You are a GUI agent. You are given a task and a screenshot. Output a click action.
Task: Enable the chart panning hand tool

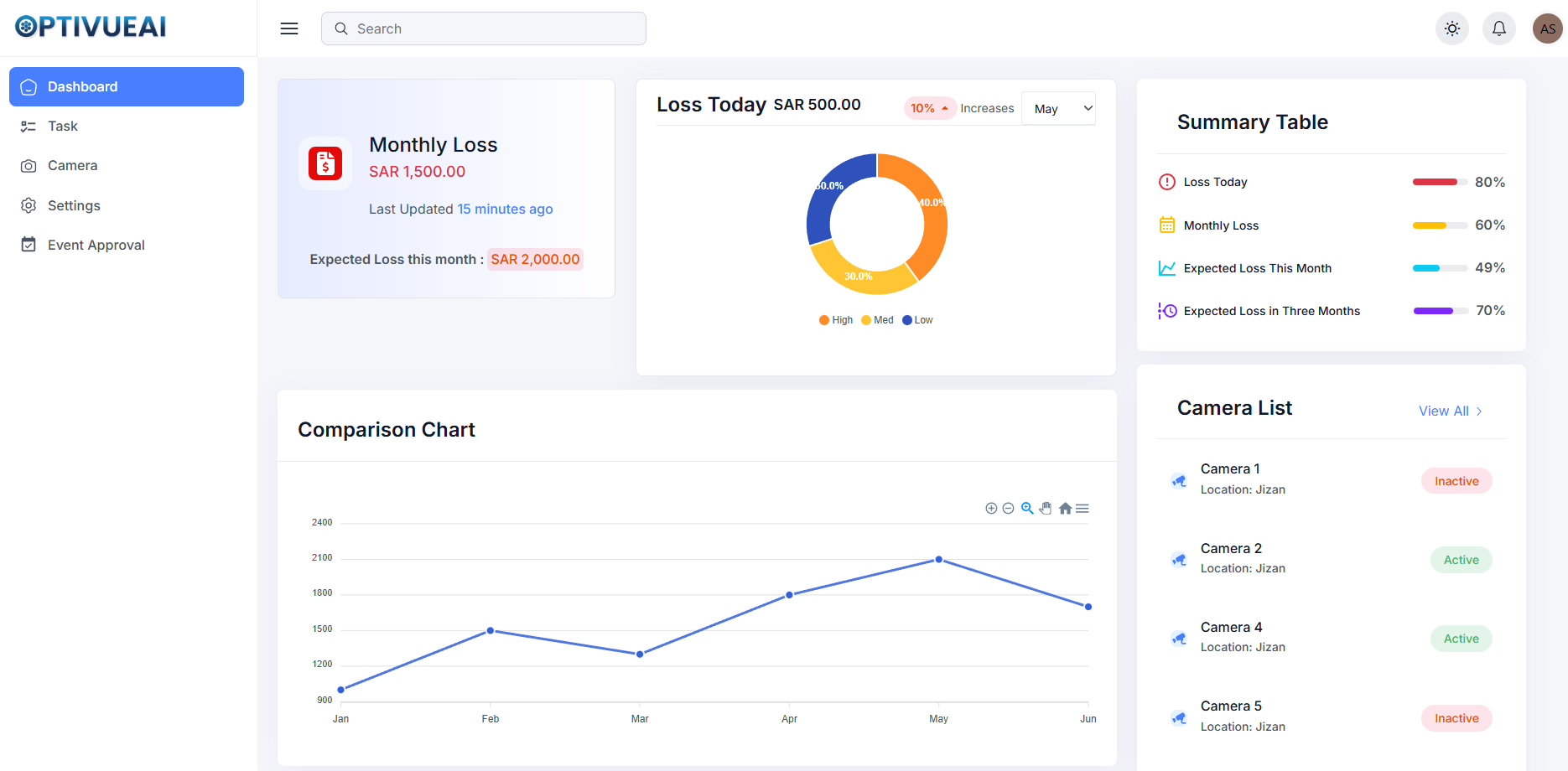pyautogui.click(x=1046, y=509)
